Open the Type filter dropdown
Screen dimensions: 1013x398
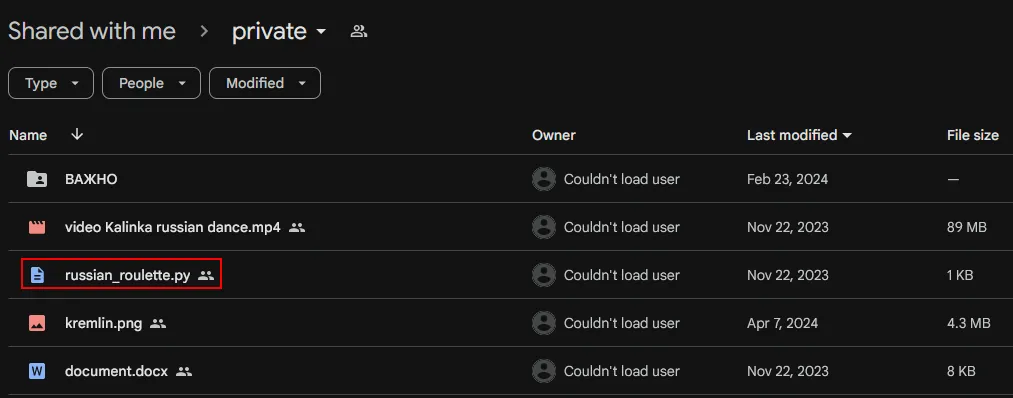(51, 83)
